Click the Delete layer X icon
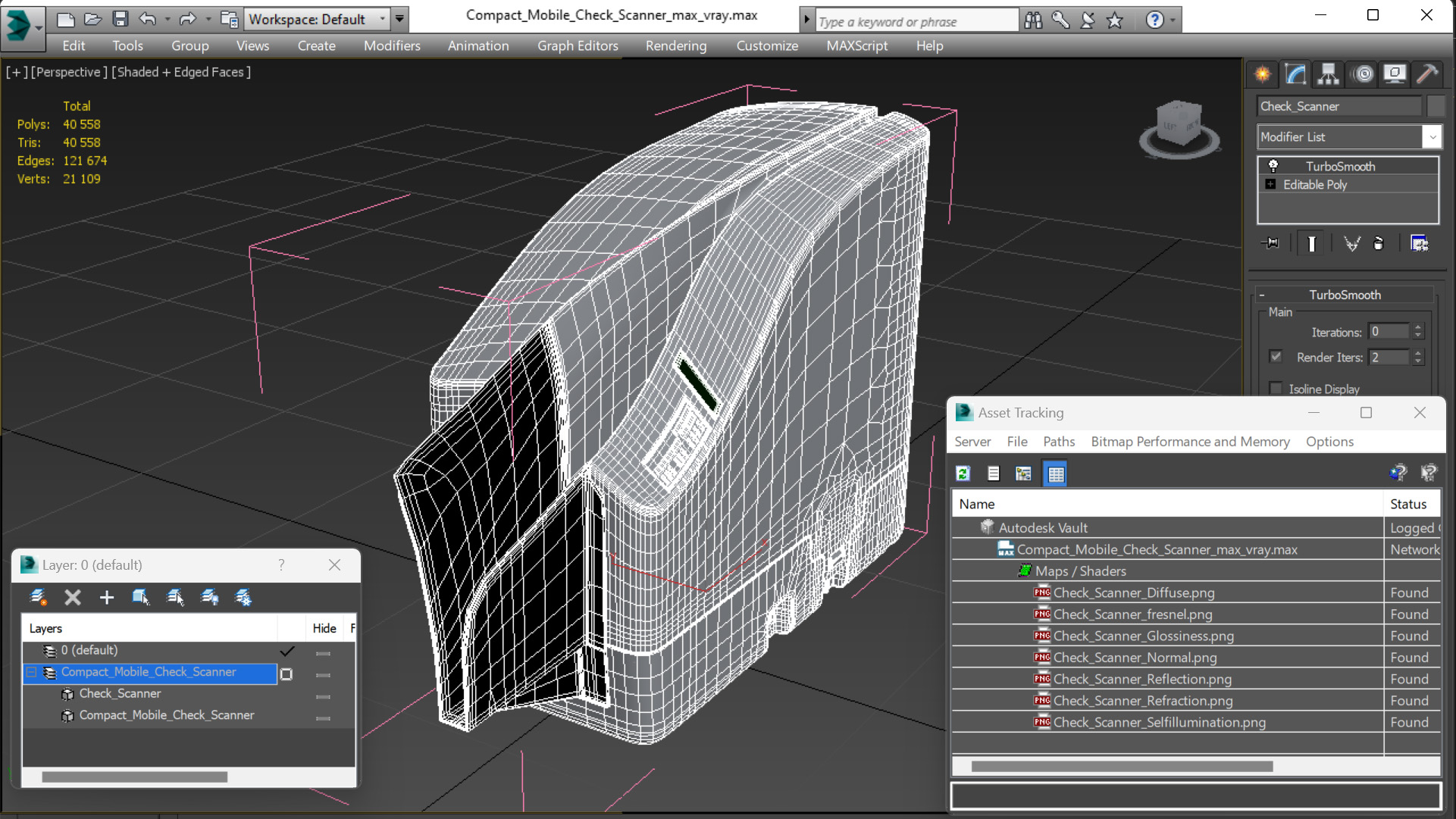The height and width of the screenshot is (819, 1456). (x=73, y=598)
